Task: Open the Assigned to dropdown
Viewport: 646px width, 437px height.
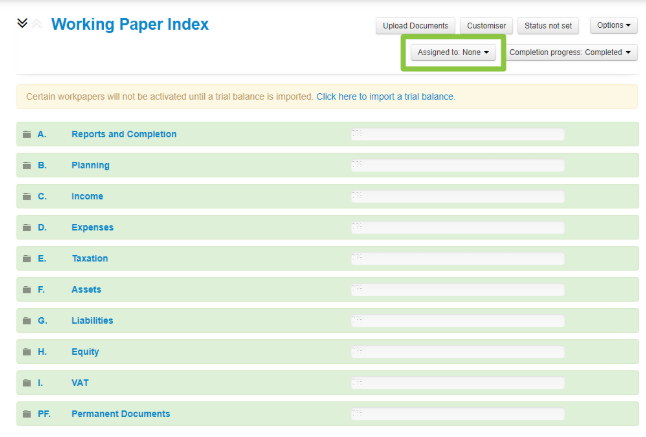Action: click(453, 53)
